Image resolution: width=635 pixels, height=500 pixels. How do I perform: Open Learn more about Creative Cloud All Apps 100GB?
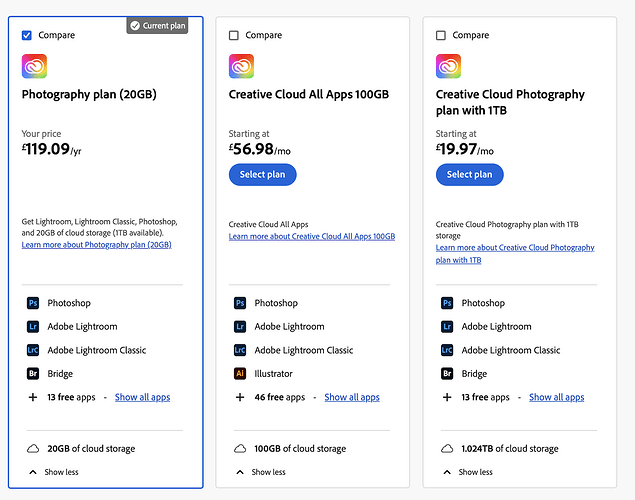[x=311, y=237]
